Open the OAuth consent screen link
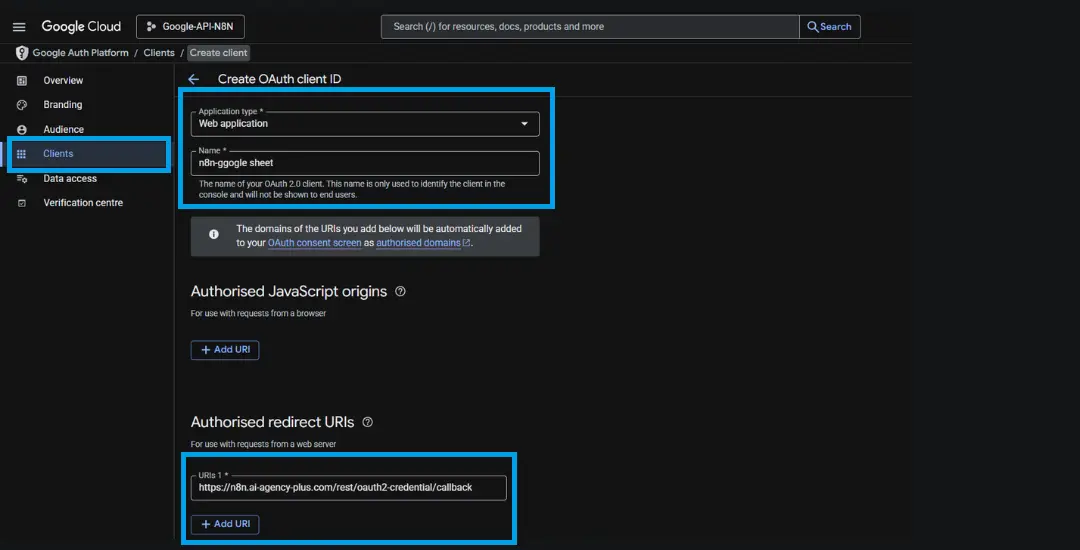The height and width of the screenshot is (550, 1080). tap(315, 243)
